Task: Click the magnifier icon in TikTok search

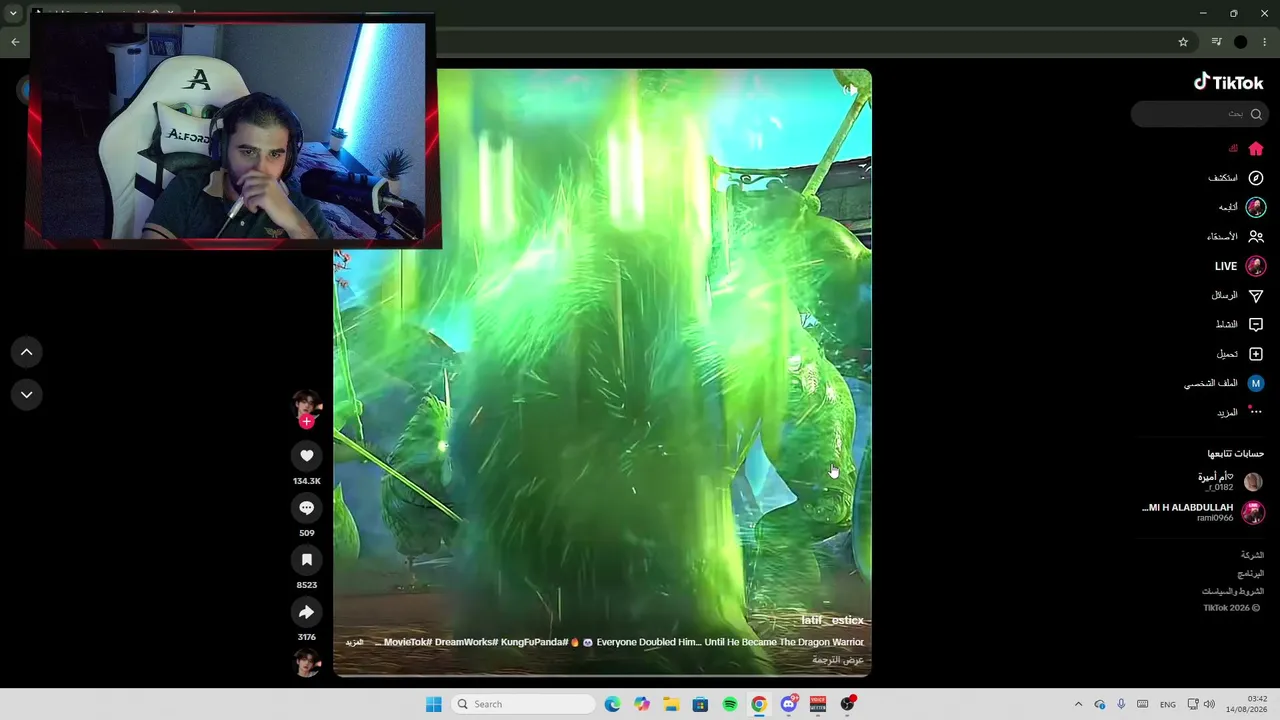Action: (x=1256, y=114)
